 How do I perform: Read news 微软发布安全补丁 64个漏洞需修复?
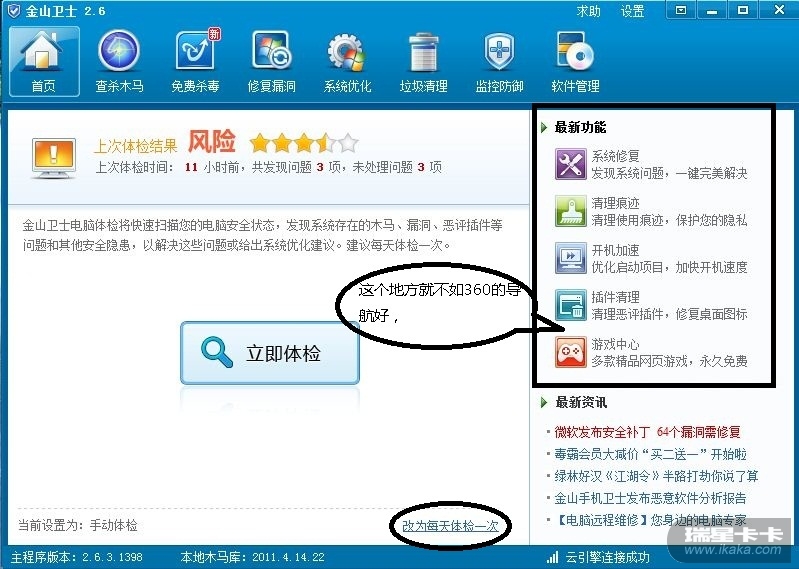coord(647,432)
